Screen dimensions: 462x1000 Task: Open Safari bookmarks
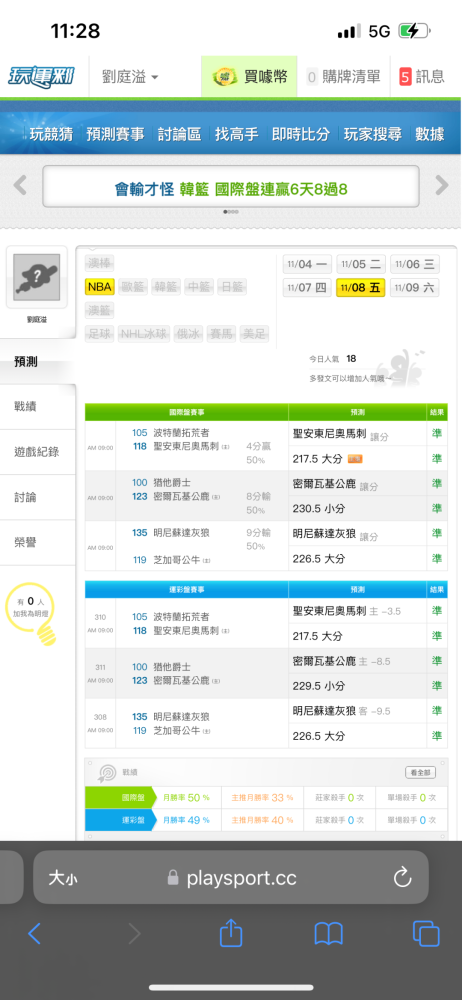(x=329, y=934)
